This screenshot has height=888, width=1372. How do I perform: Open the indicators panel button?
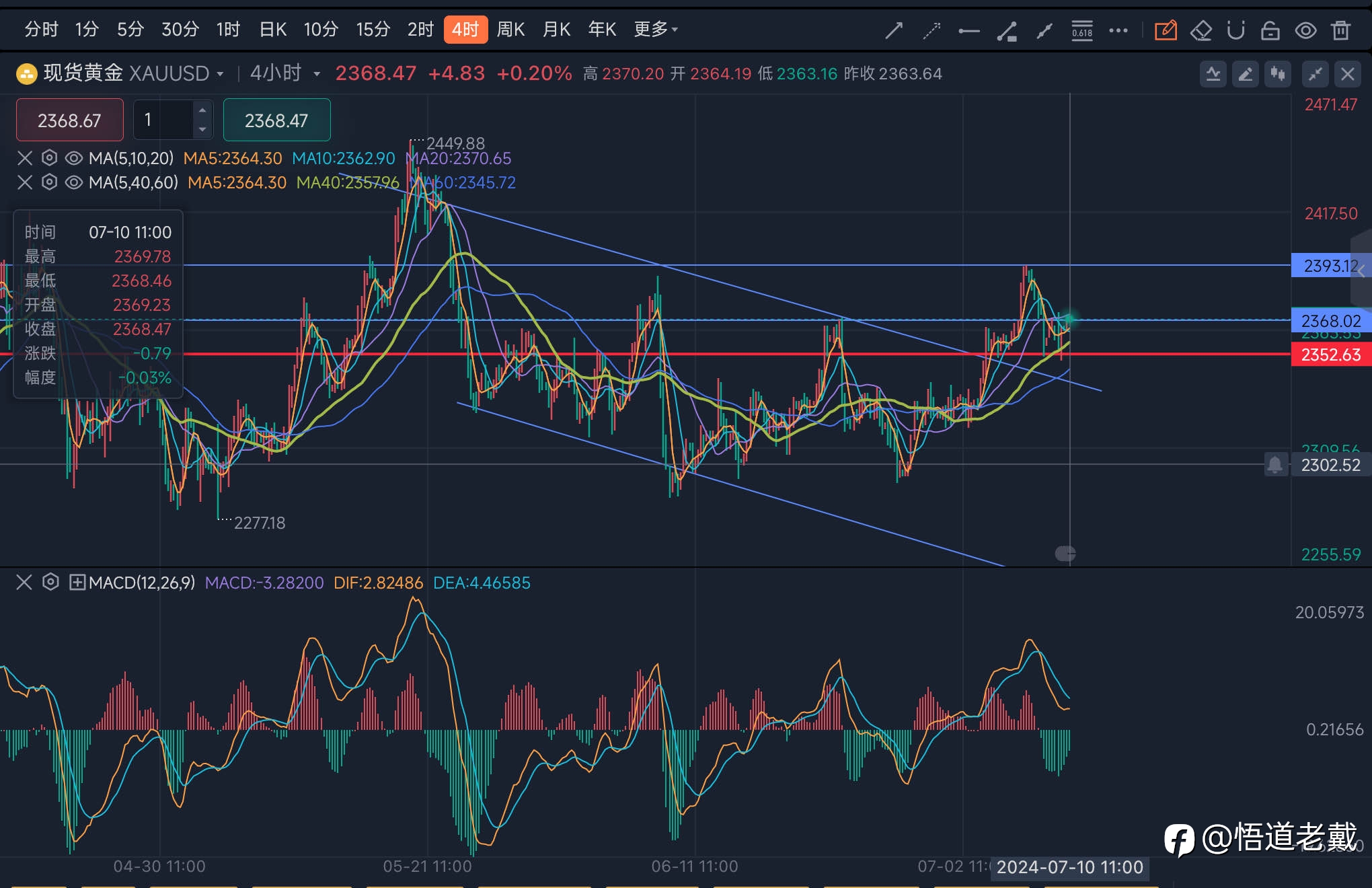pos(1213,74)
